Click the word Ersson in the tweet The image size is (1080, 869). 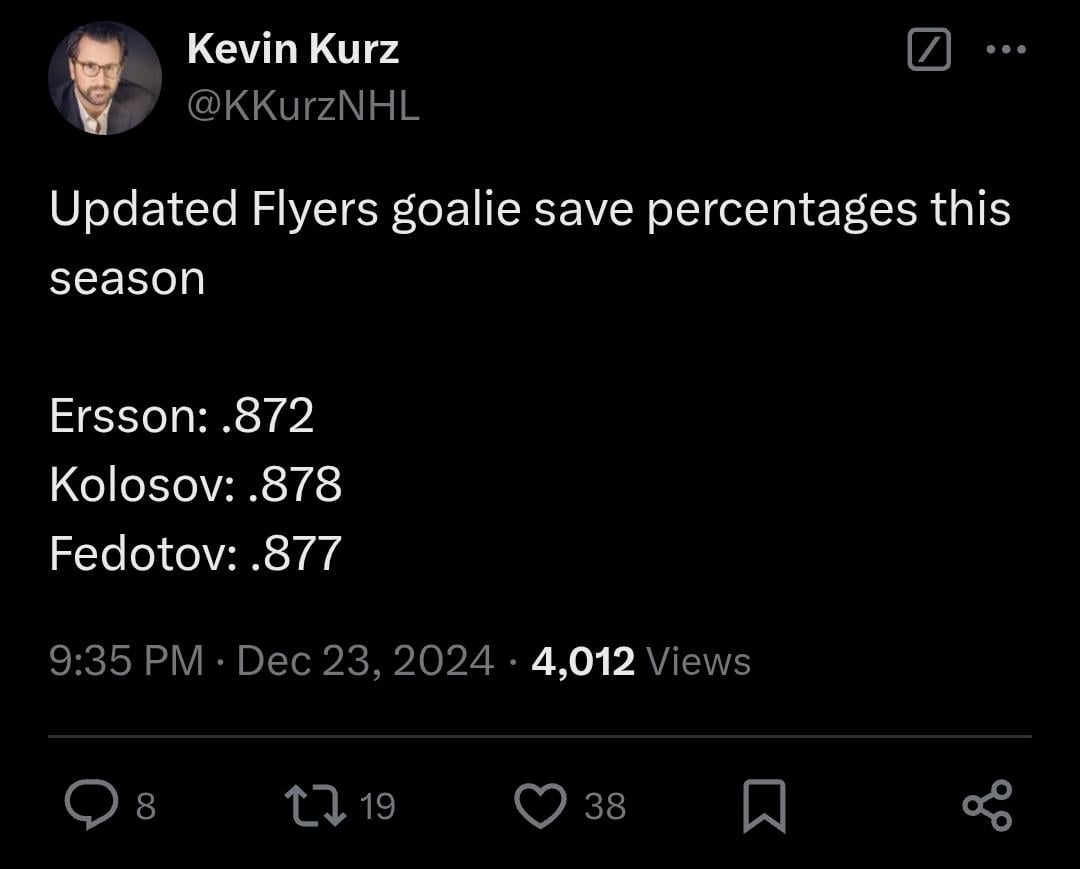(126, 417)
